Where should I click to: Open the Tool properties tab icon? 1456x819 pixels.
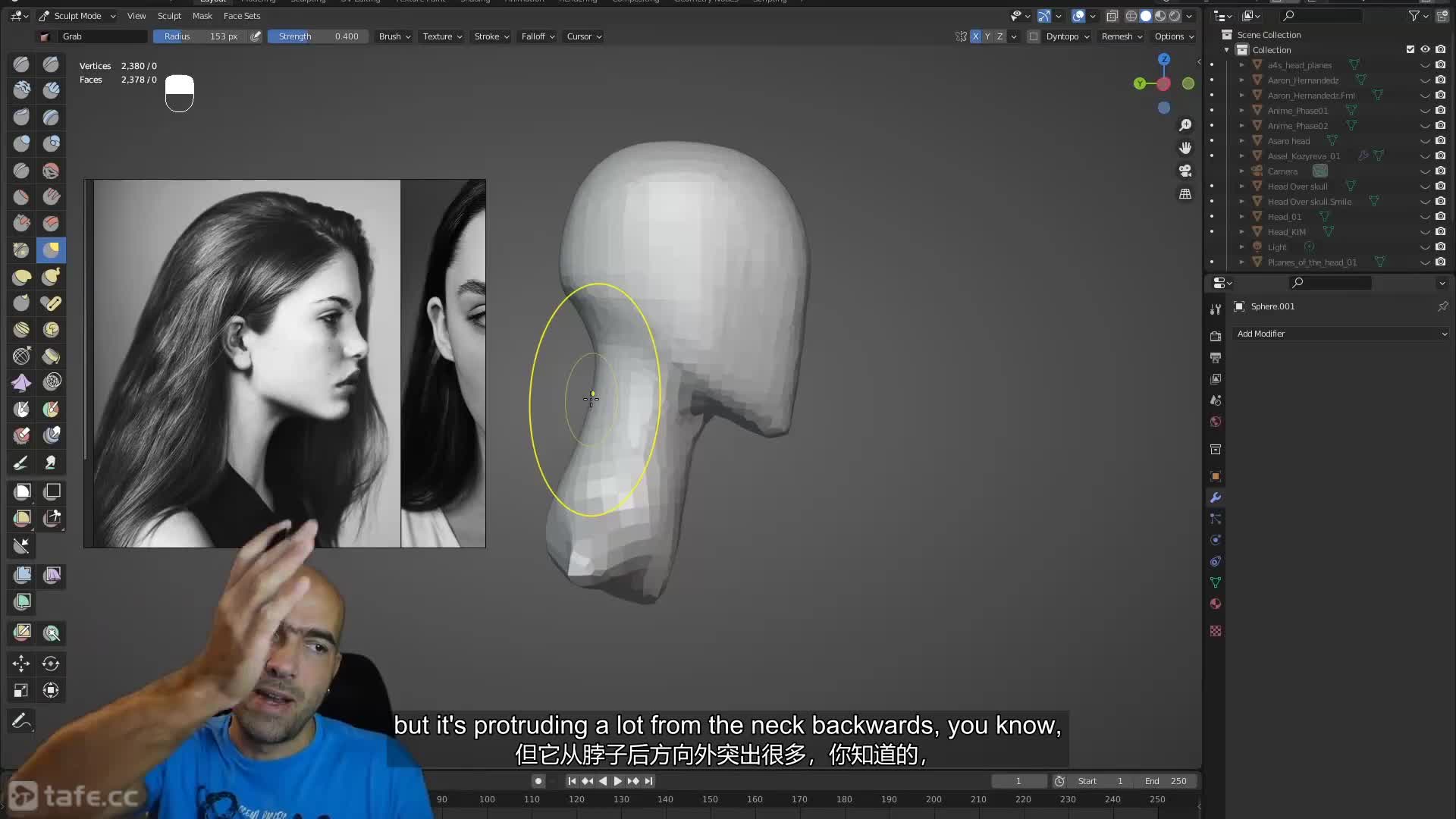coord(1216,309)
